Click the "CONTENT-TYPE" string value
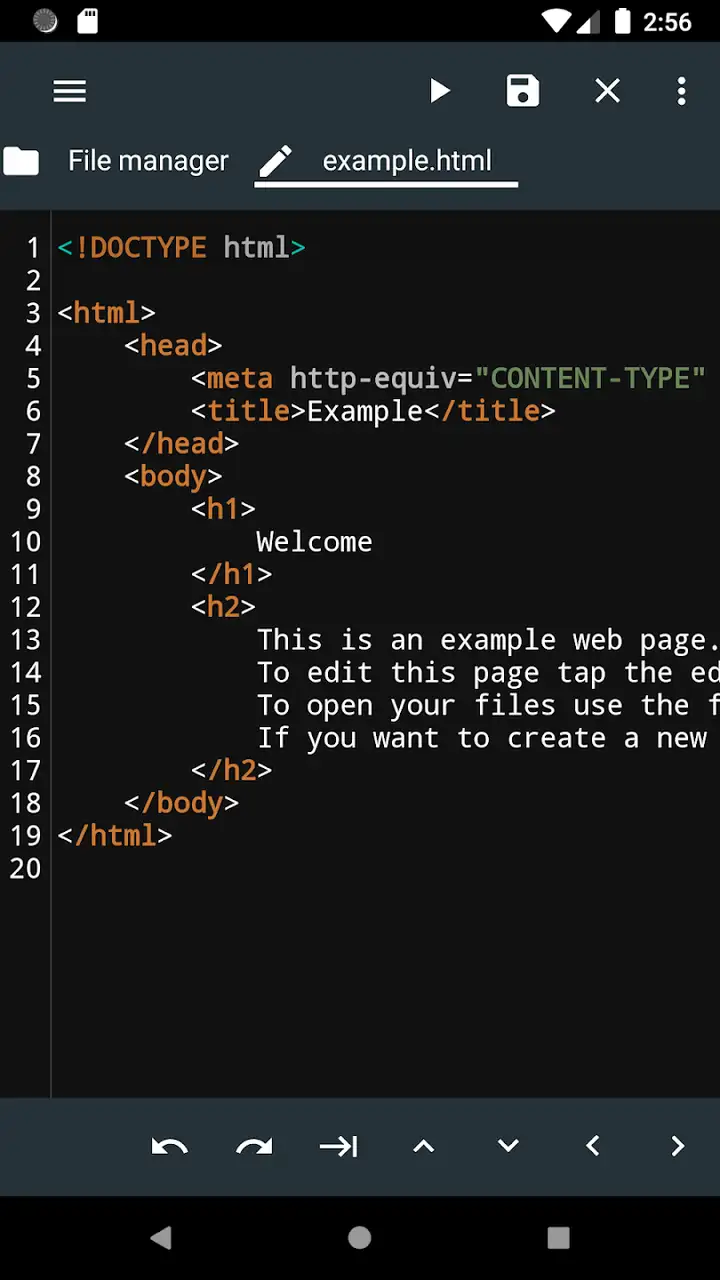Screen dimensions: 720x1280 pyautogui.click(x=590, y=378)
